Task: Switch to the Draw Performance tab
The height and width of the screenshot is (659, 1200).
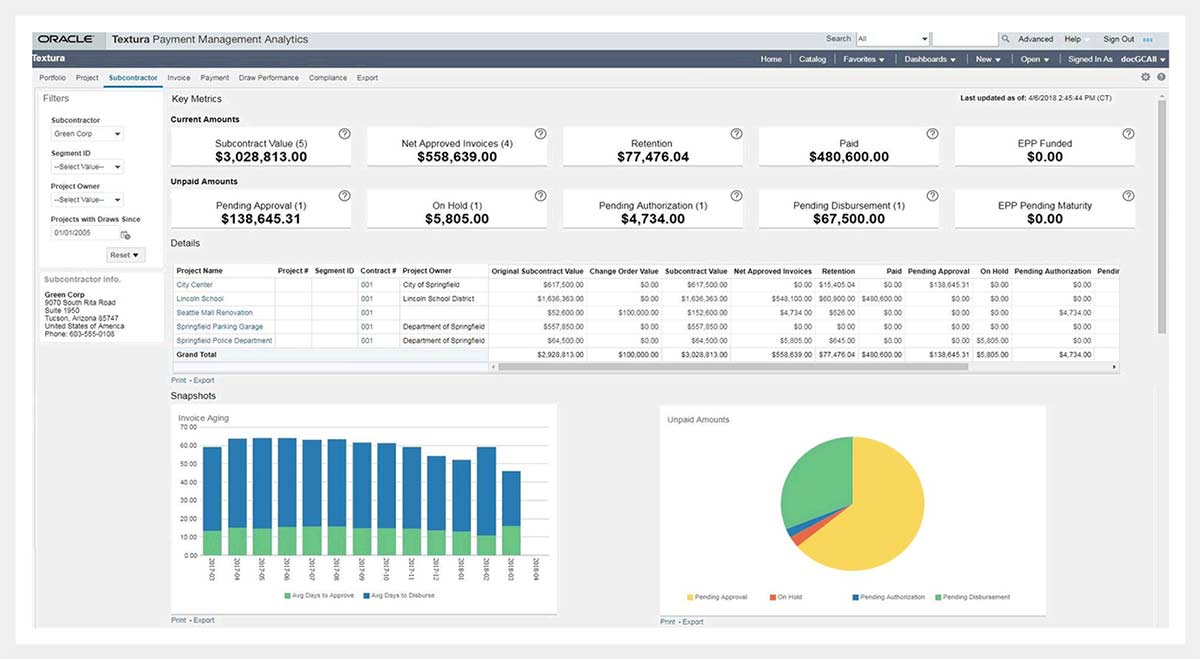Action: (x=269, y=78)
